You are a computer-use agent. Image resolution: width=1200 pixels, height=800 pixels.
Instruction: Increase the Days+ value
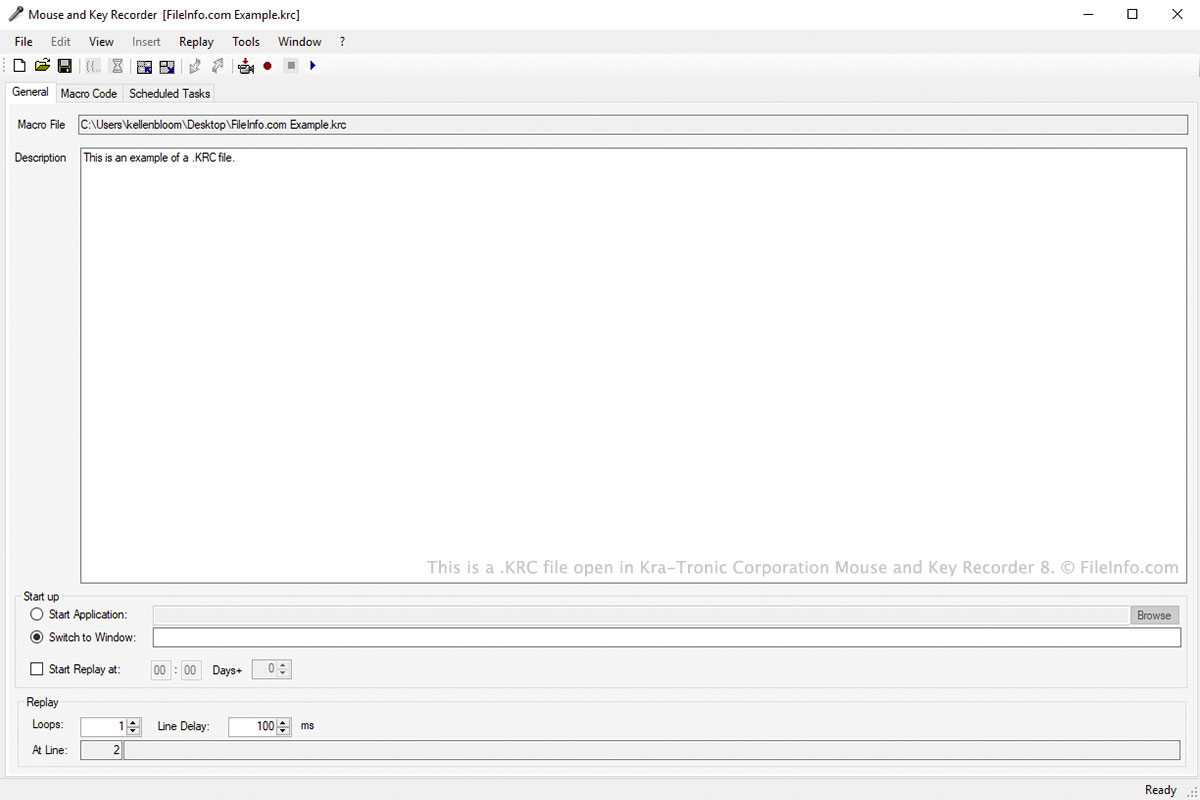(x=283, y=665)
